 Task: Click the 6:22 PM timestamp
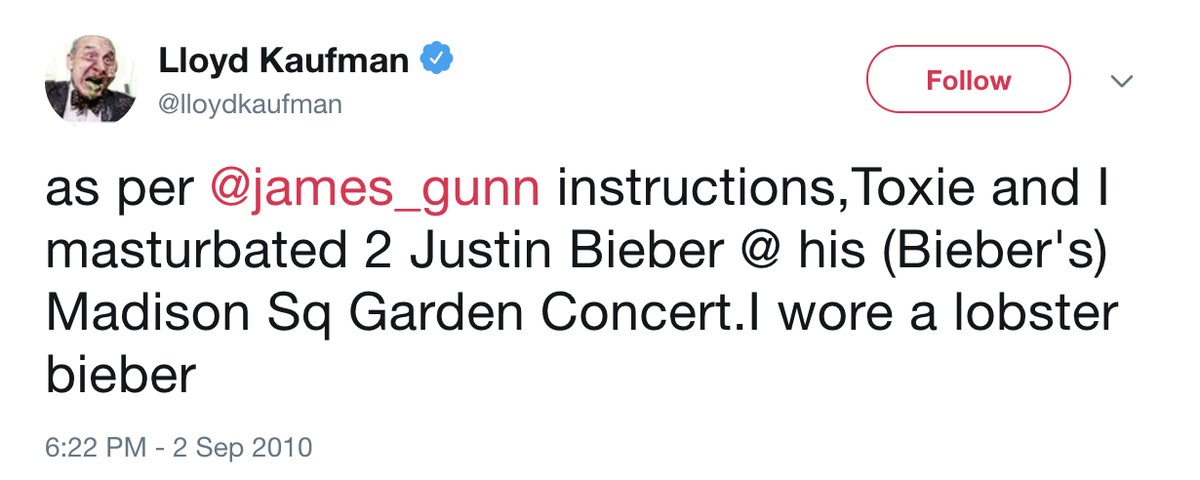tap(90, 446)
